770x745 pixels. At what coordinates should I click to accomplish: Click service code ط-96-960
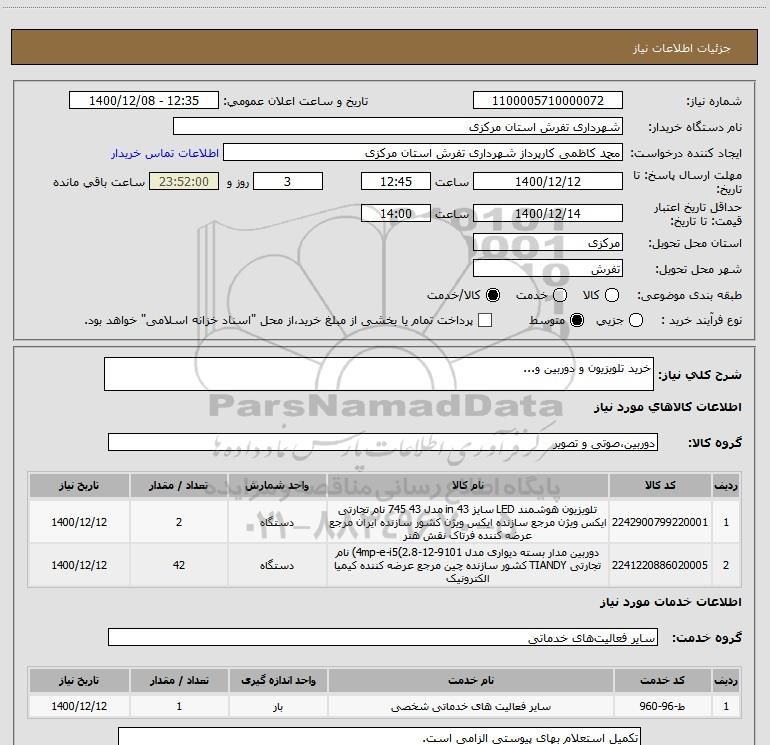[662, 706]
